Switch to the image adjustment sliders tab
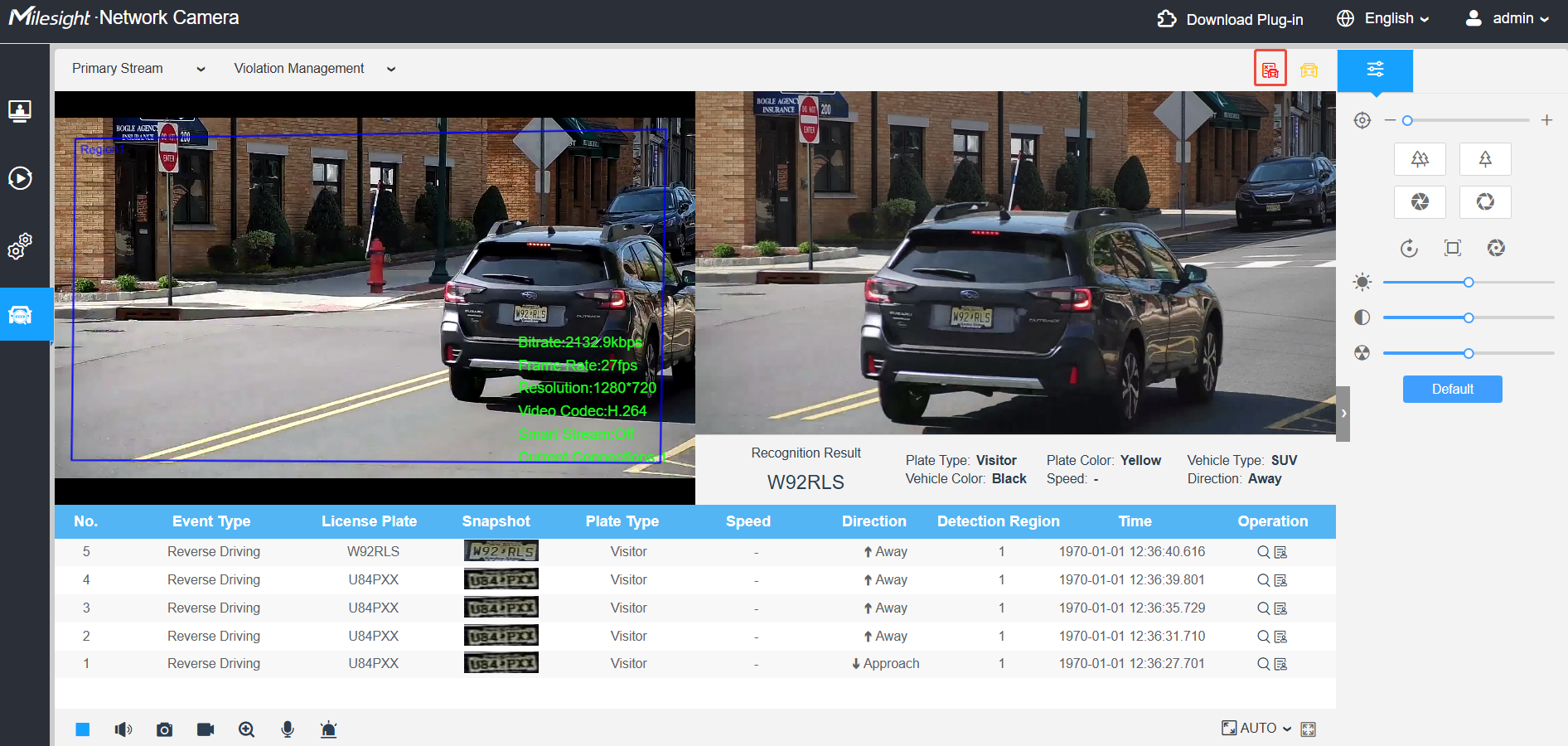Viewport: 1568px width, 746px height. [x=1375, y=69]
